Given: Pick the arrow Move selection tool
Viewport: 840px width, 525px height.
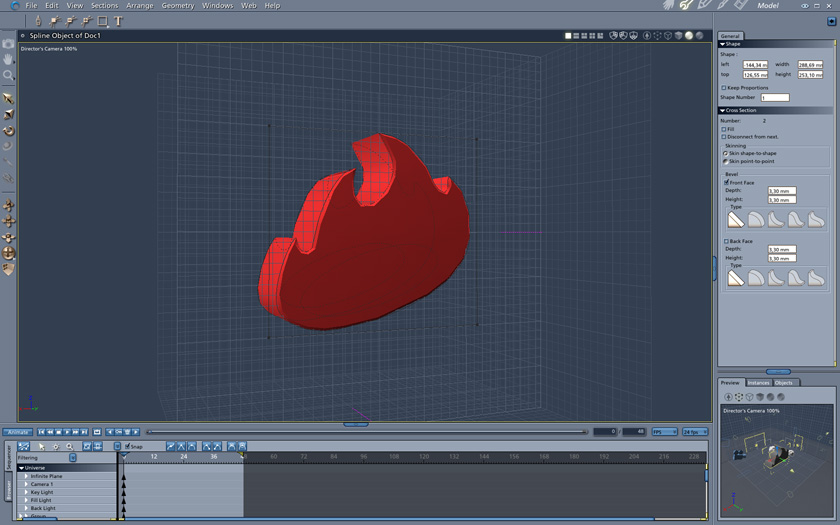Looking at the screenshot, I should [8, 99].
